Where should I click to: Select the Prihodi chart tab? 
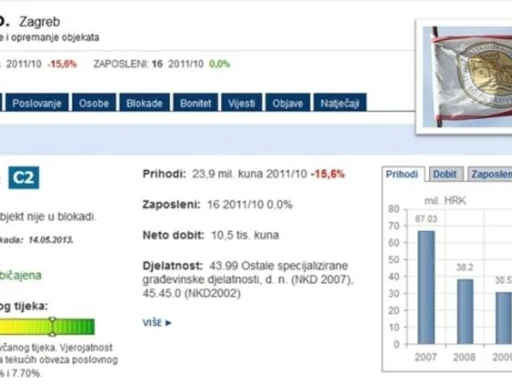[x=402, y=174]
